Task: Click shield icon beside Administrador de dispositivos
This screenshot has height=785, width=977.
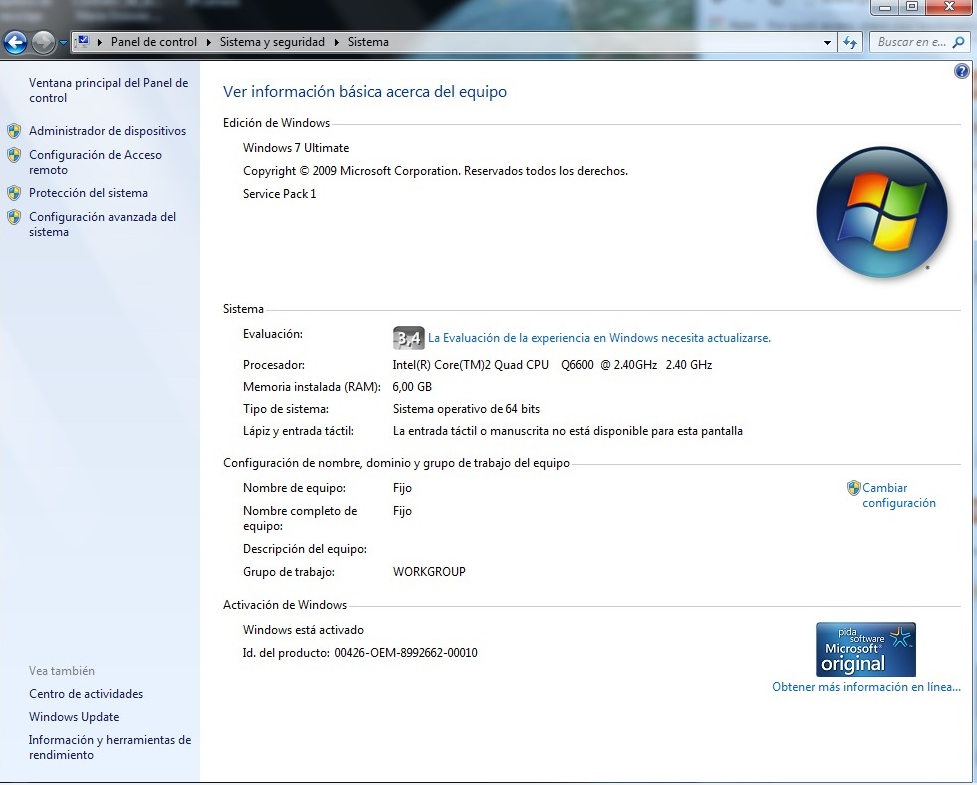Action: tap(14, 131)
